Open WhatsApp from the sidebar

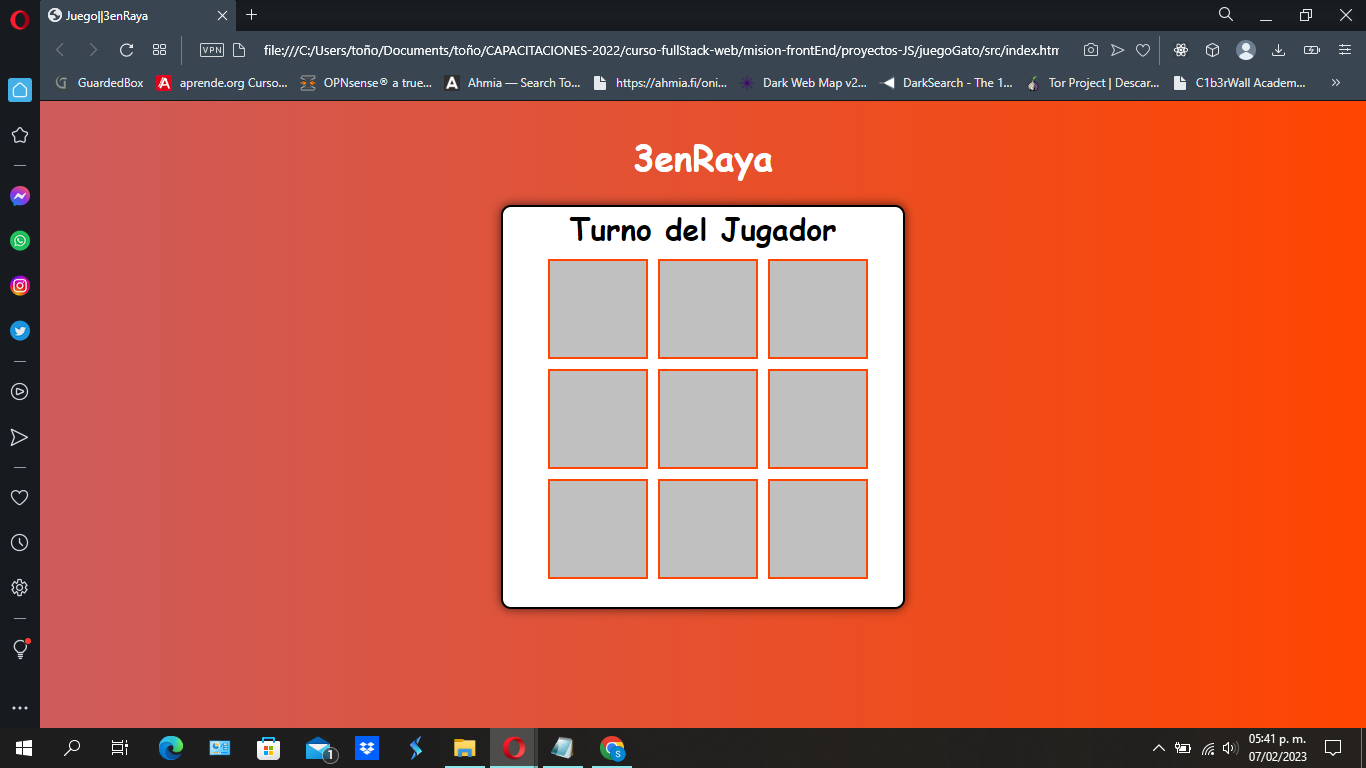19,241
